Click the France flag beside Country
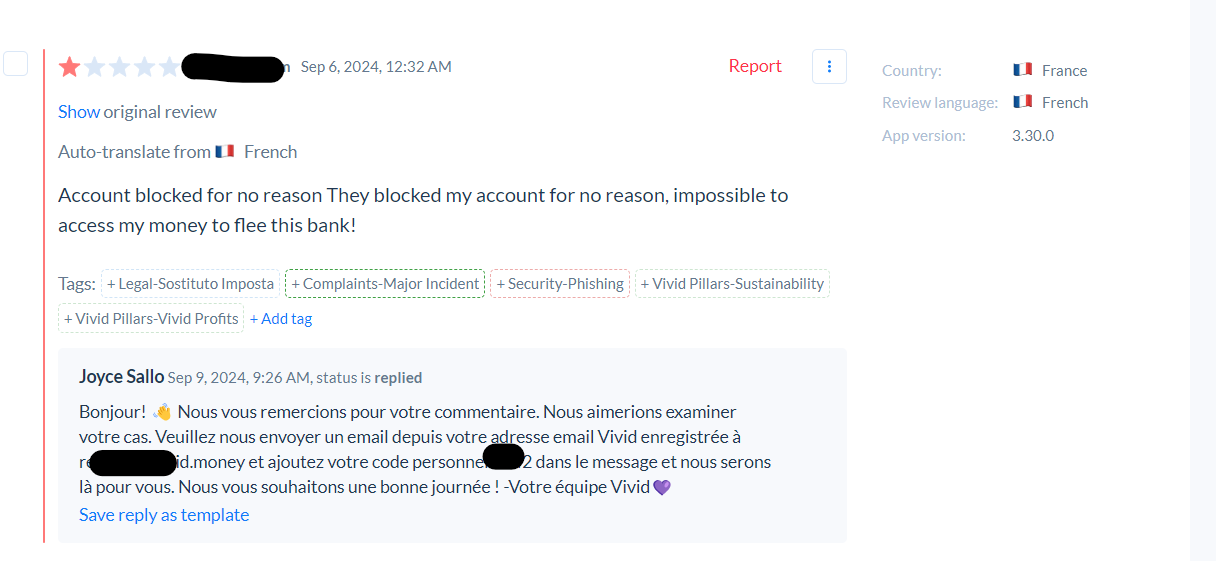 tap(1022, 70)
